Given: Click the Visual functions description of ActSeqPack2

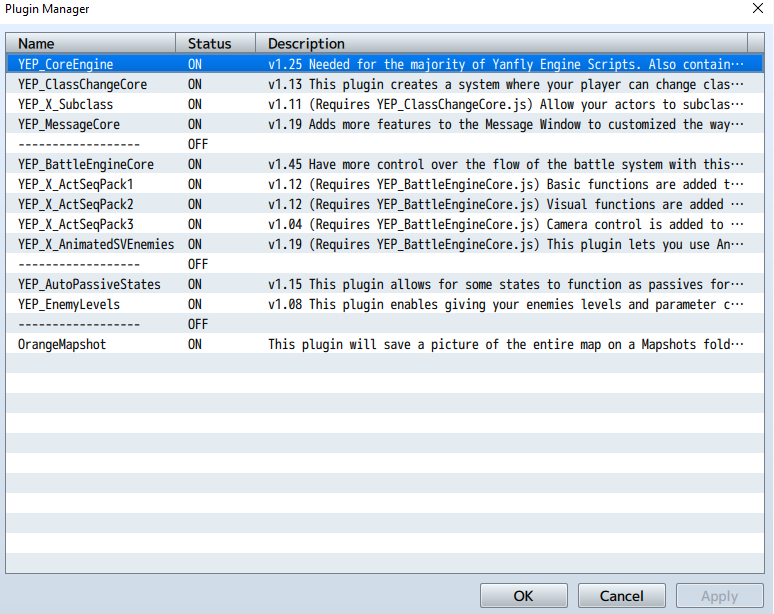Looking at the screenshot, I should click(x=506, y=204).
